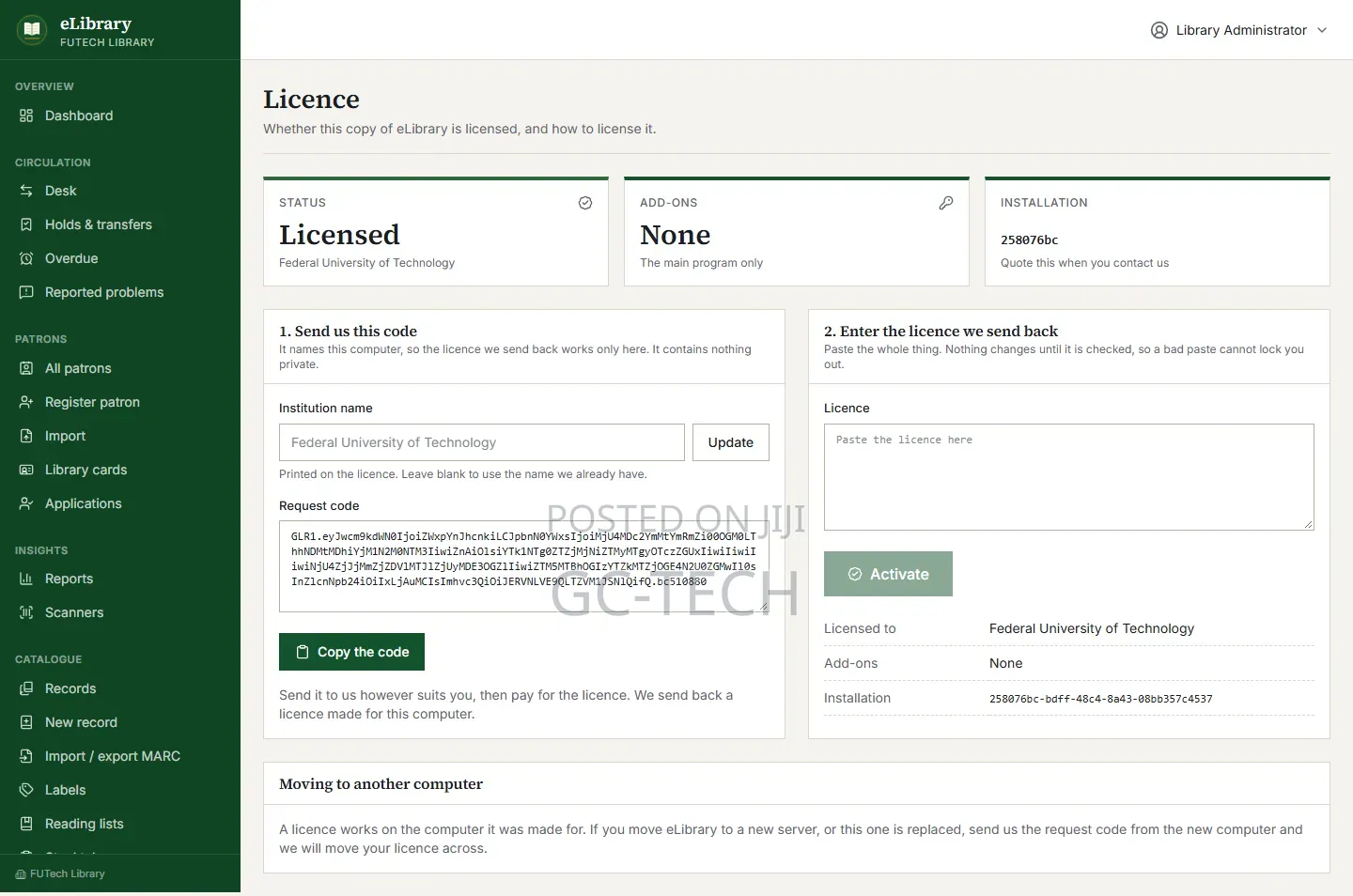This screenshot has height=896, width=1353.
Task: Click the Reported problems speech bubble icon
Action: 26,292
